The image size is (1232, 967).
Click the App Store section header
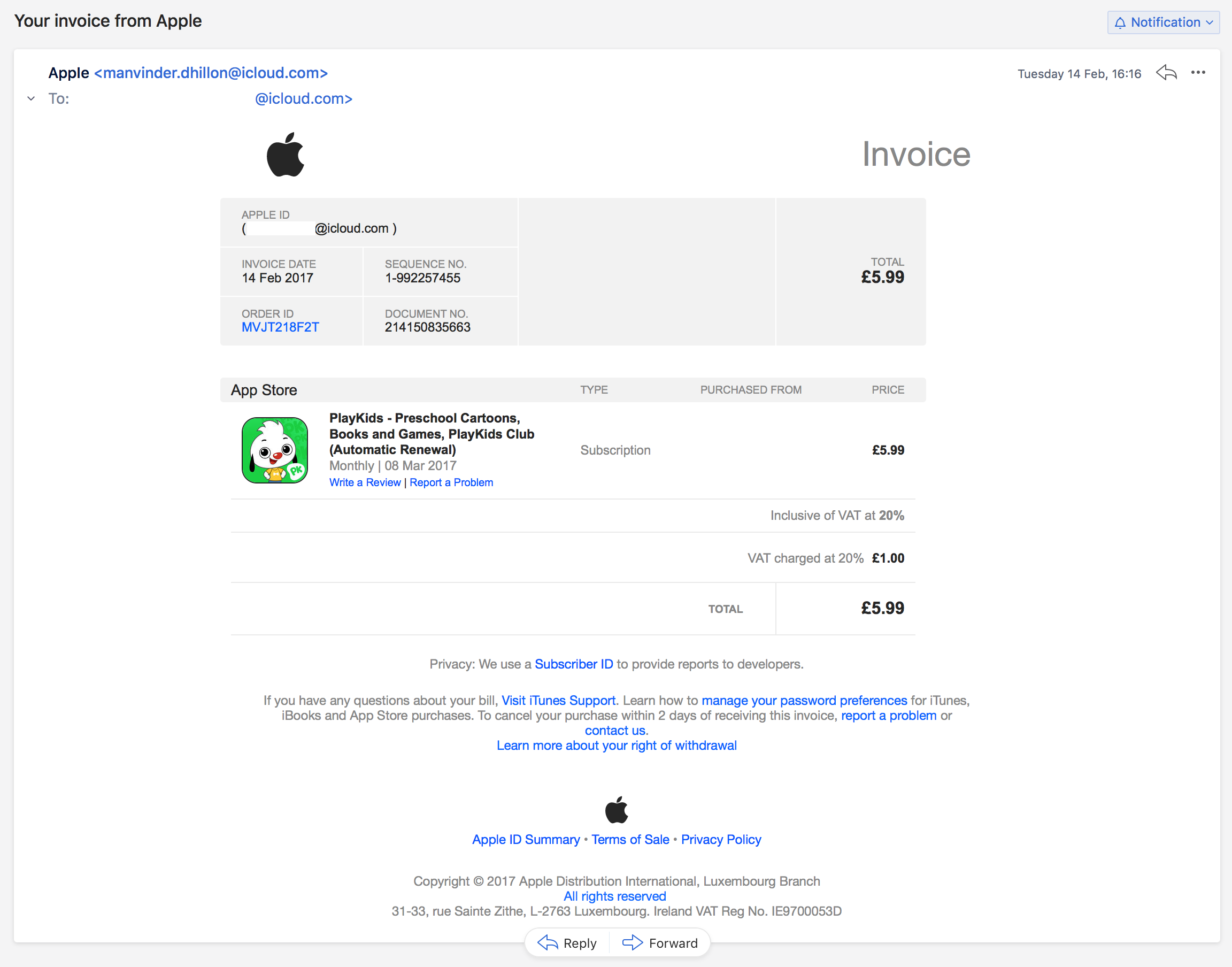pos(264,390)
